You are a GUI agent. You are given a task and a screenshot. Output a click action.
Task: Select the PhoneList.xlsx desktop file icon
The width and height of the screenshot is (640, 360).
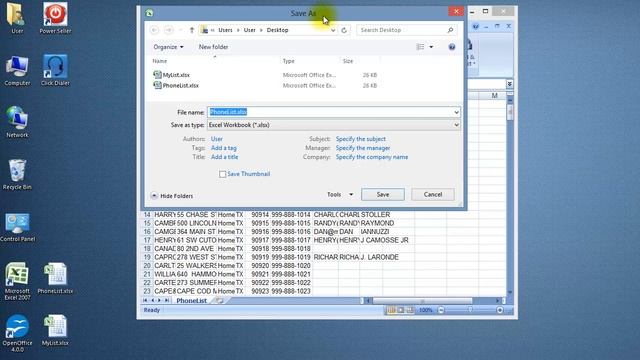pyautogui.click(x=55, y=278)
